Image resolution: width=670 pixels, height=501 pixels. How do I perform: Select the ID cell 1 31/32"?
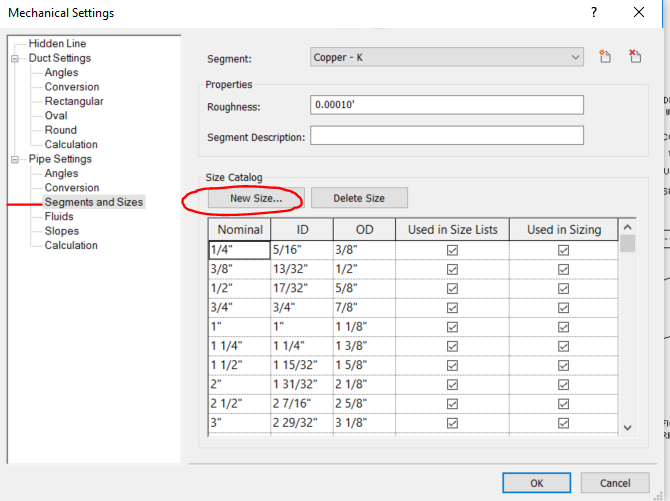pos(302,385)
